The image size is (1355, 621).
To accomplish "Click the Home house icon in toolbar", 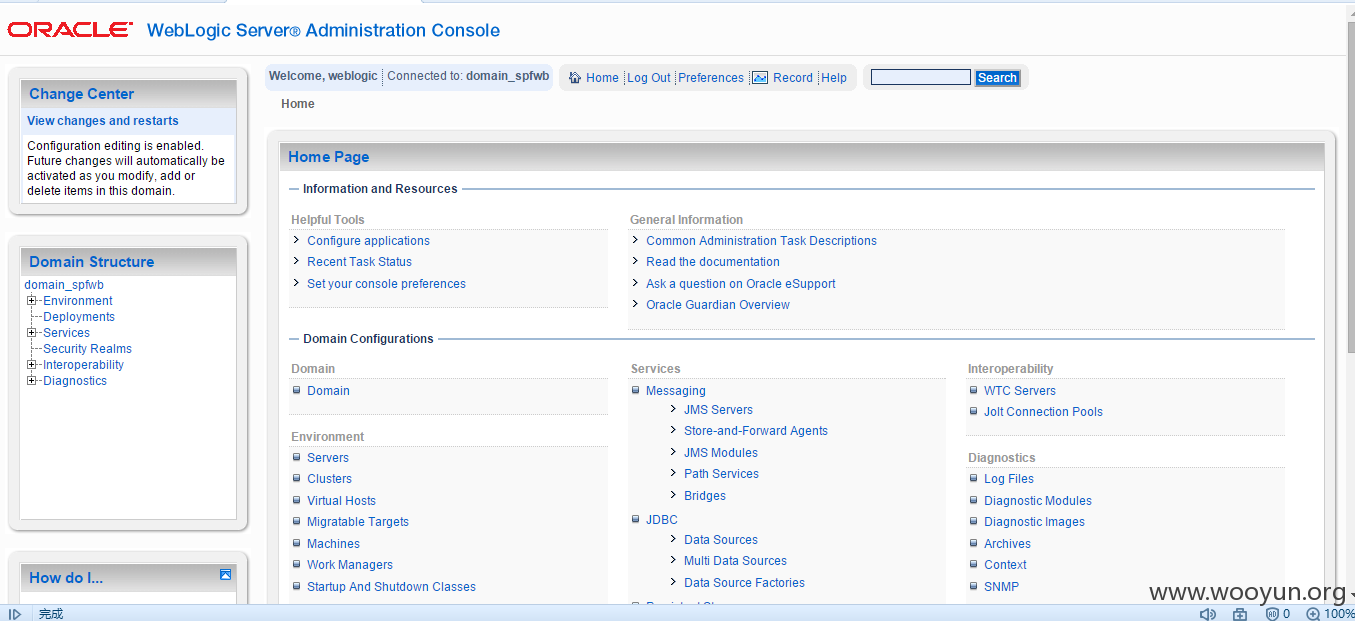I will tap(575, 78).
